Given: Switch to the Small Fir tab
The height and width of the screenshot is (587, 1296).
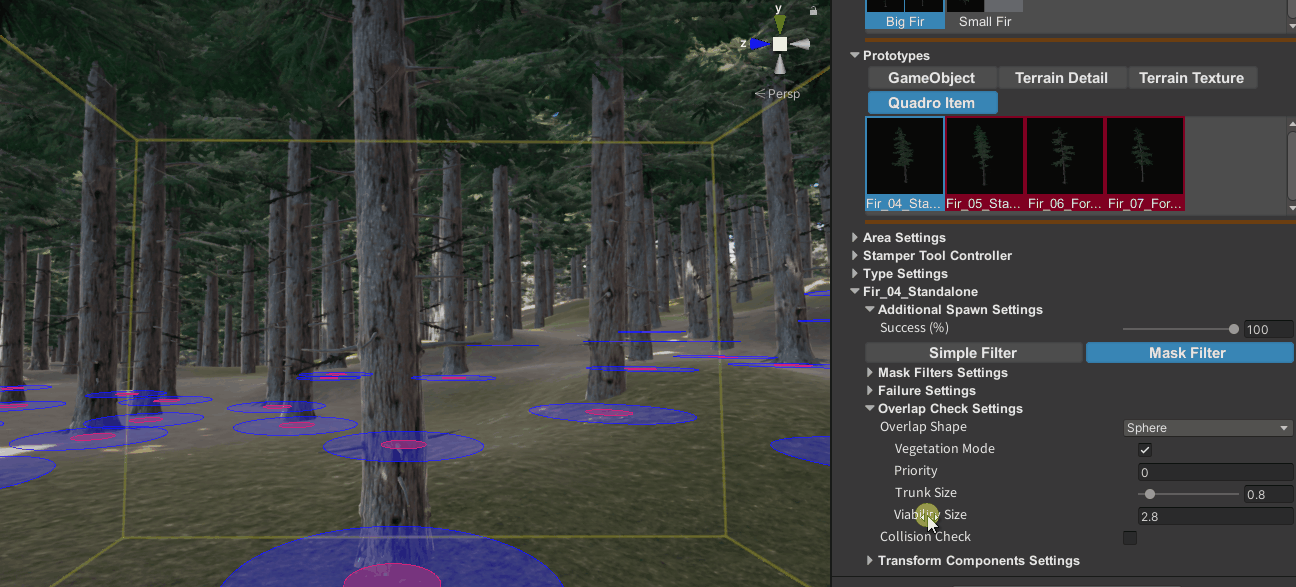Looking at the screenshot, I should (x=985, y=21).
